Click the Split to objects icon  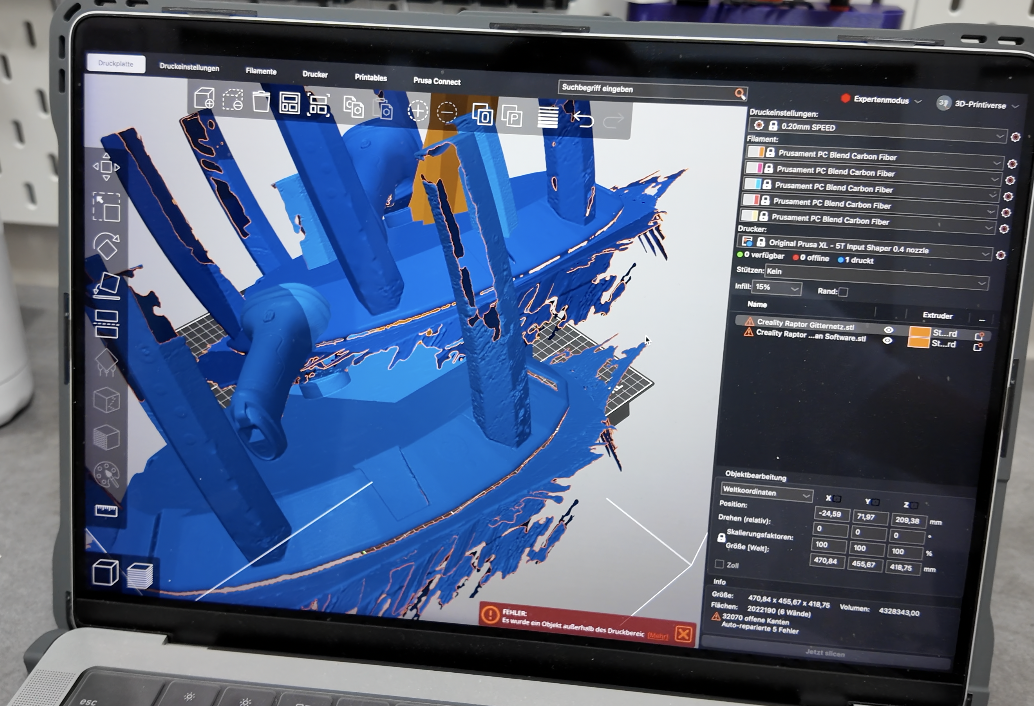tap(483, 115)
